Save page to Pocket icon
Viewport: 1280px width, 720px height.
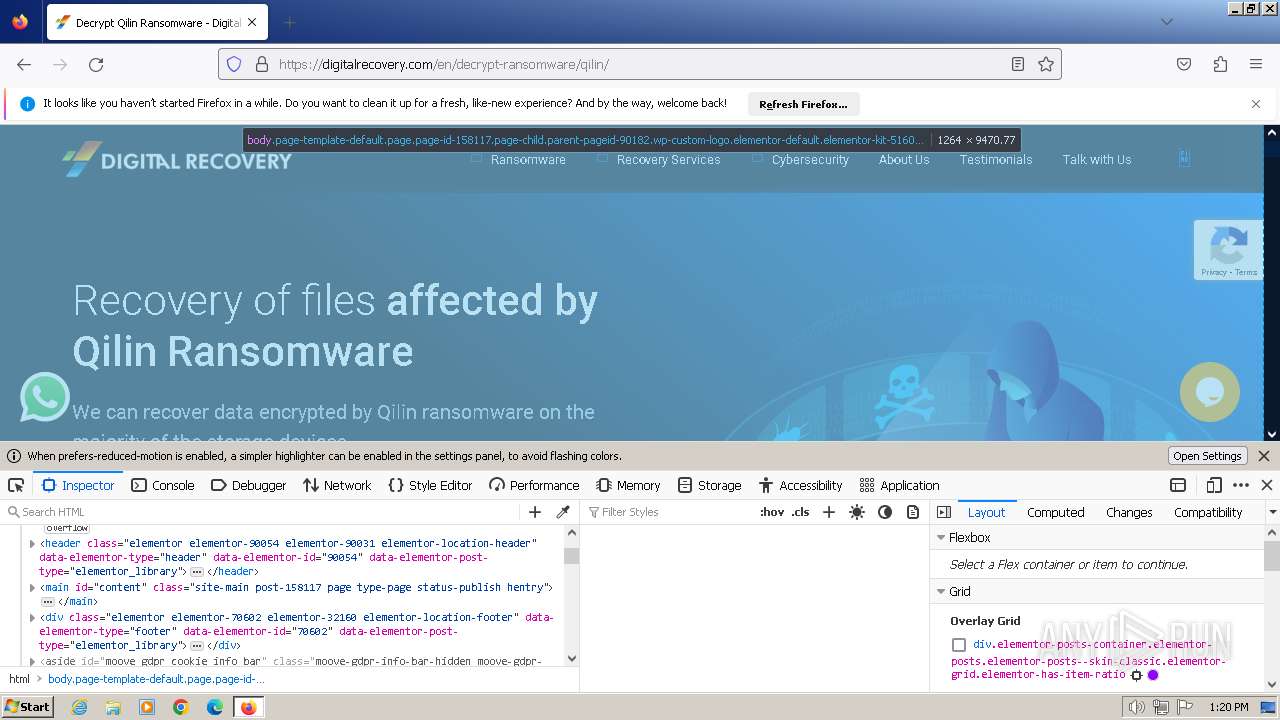pos(1184,64)
